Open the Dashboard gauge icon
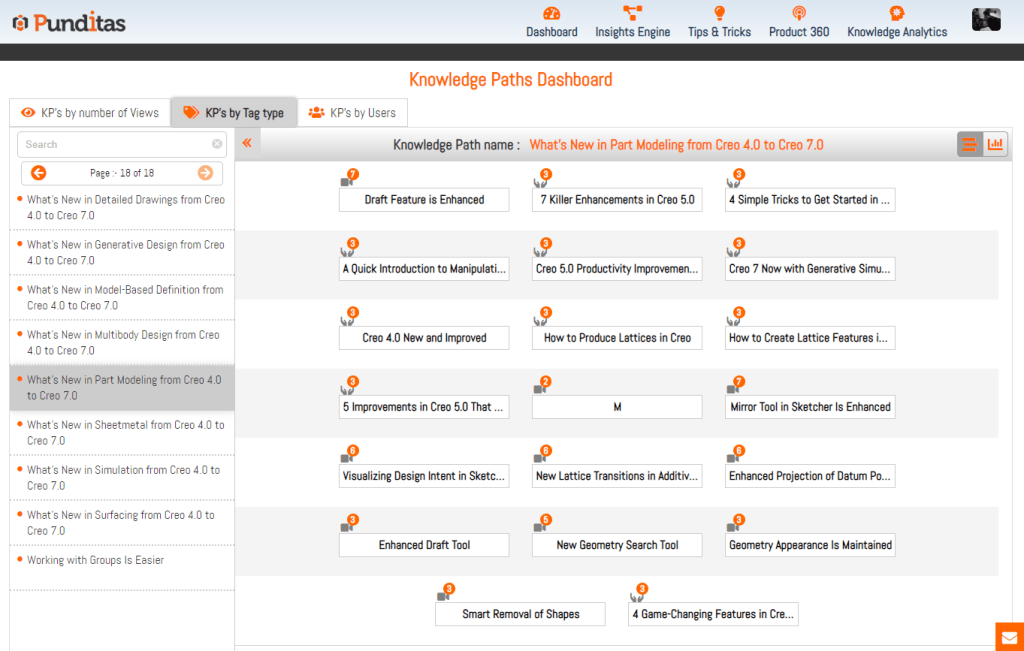Screen dimensions: 1024x651 pos(552,14)
